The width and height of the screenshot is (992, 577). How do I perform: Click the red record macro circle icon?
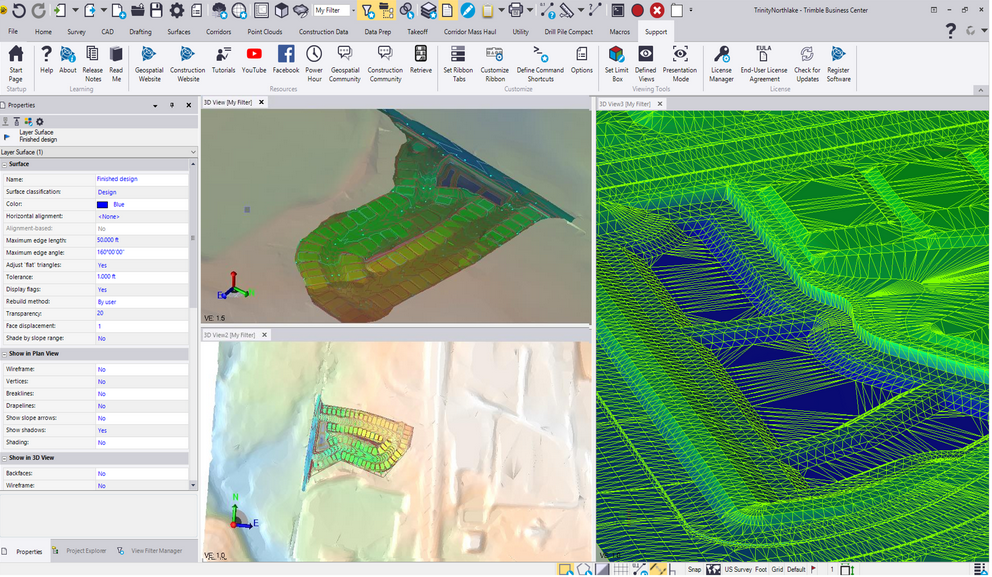point(638,10)
